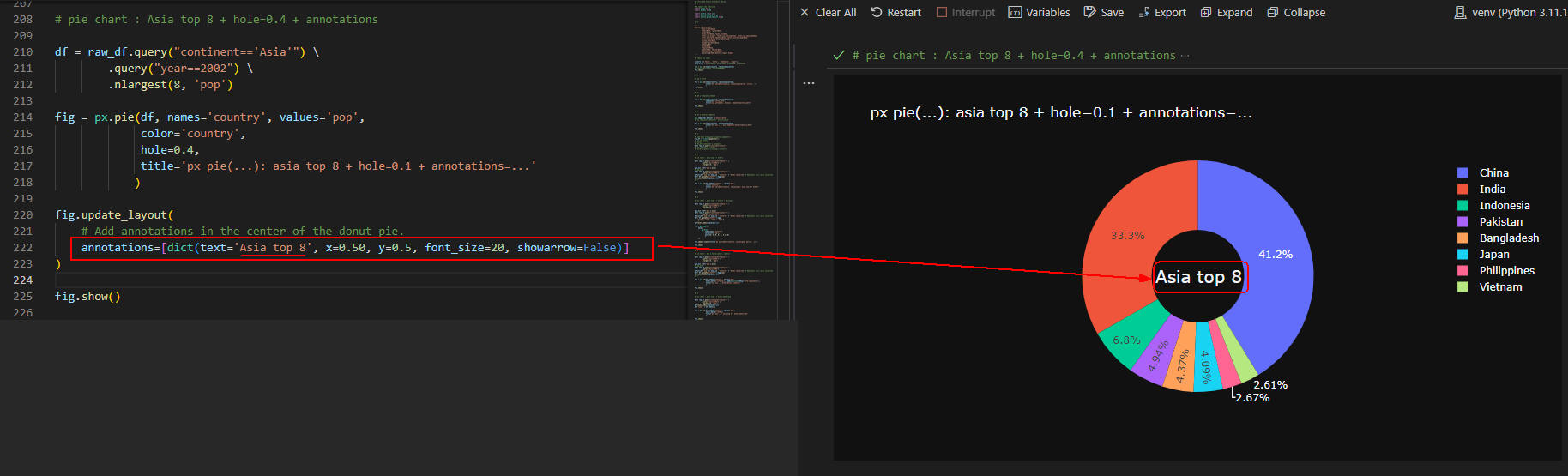Image resolution: width=1568 pixels, height=476 pixels.
Task: Open the Variables viewer
Action: [x=1039, y=12]
